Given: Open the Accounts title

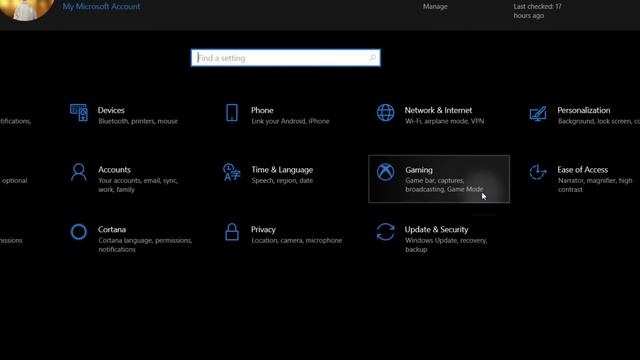Looking at the screenshot, I should click(x=114, y=169).
